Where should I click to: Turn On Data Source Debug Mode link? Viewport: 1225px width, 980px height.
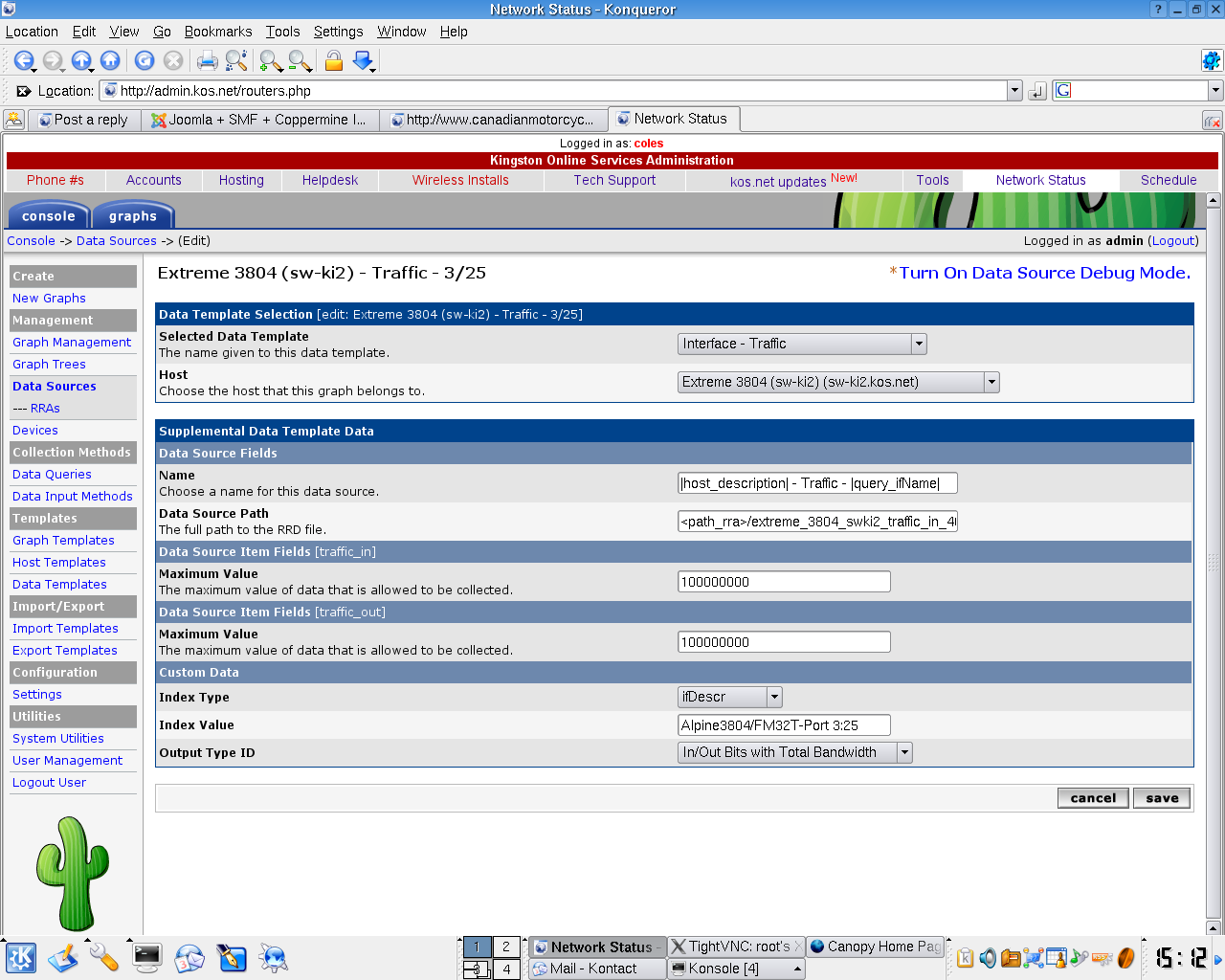[1045, 273]
